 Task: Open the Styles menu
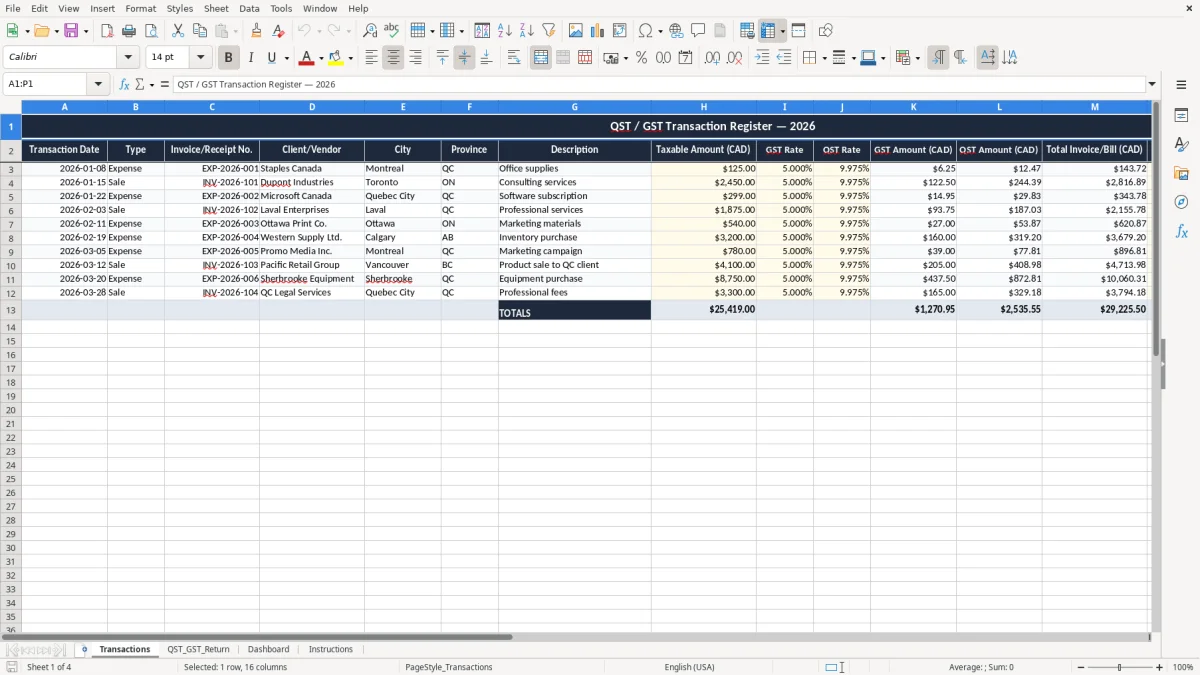click(180, 8)
